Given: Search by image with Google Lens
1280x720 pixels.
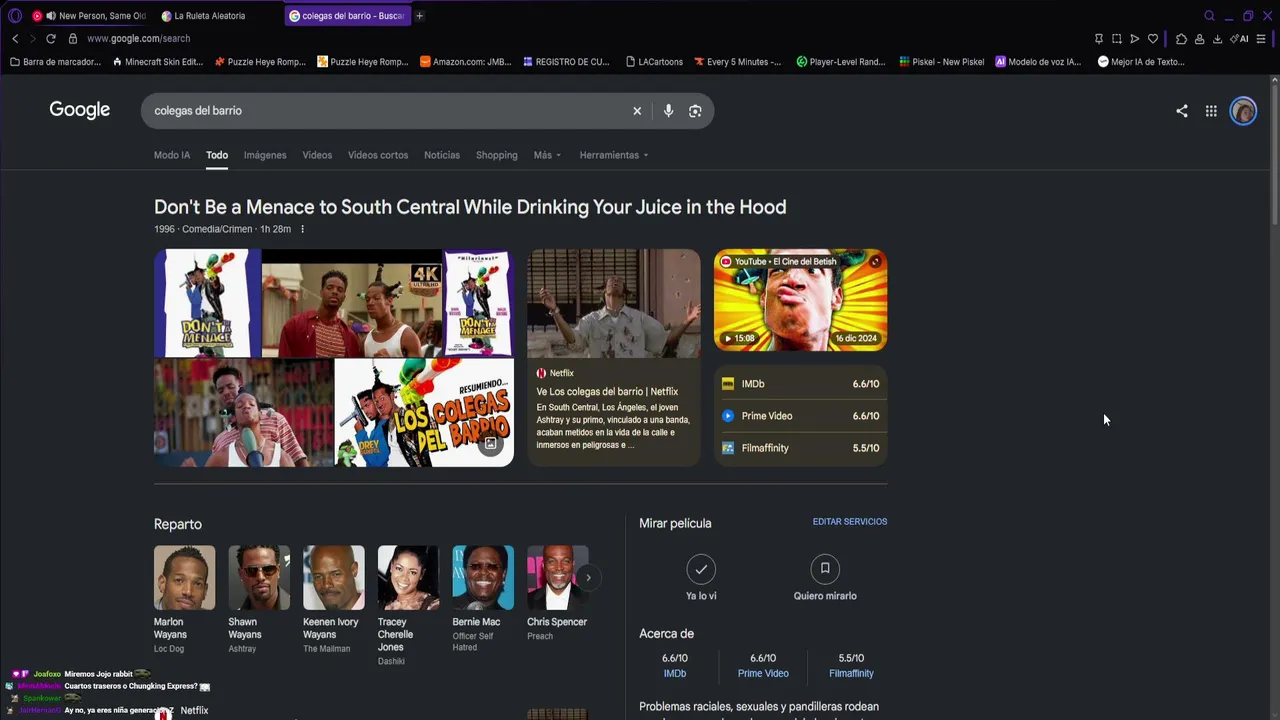Looking at the screenshot, I should coord(695,111).
